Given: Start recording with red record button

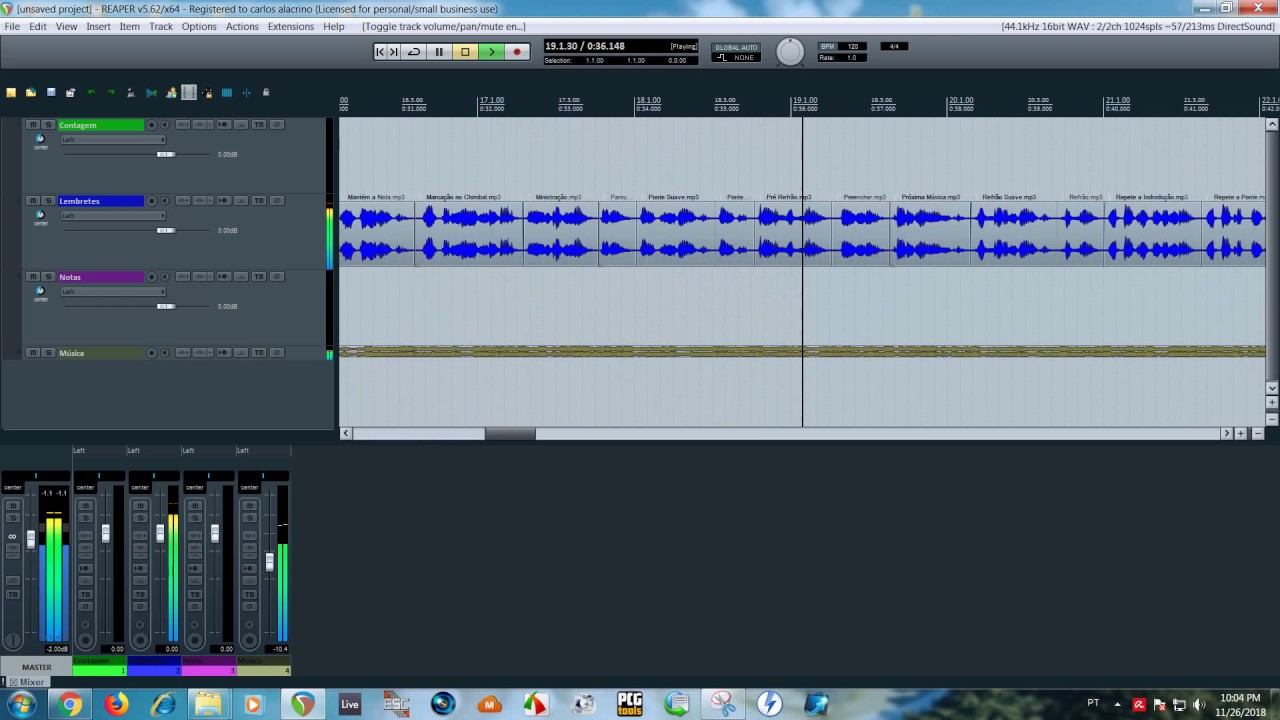Looking at the screenshot, I should coord(517,52).
